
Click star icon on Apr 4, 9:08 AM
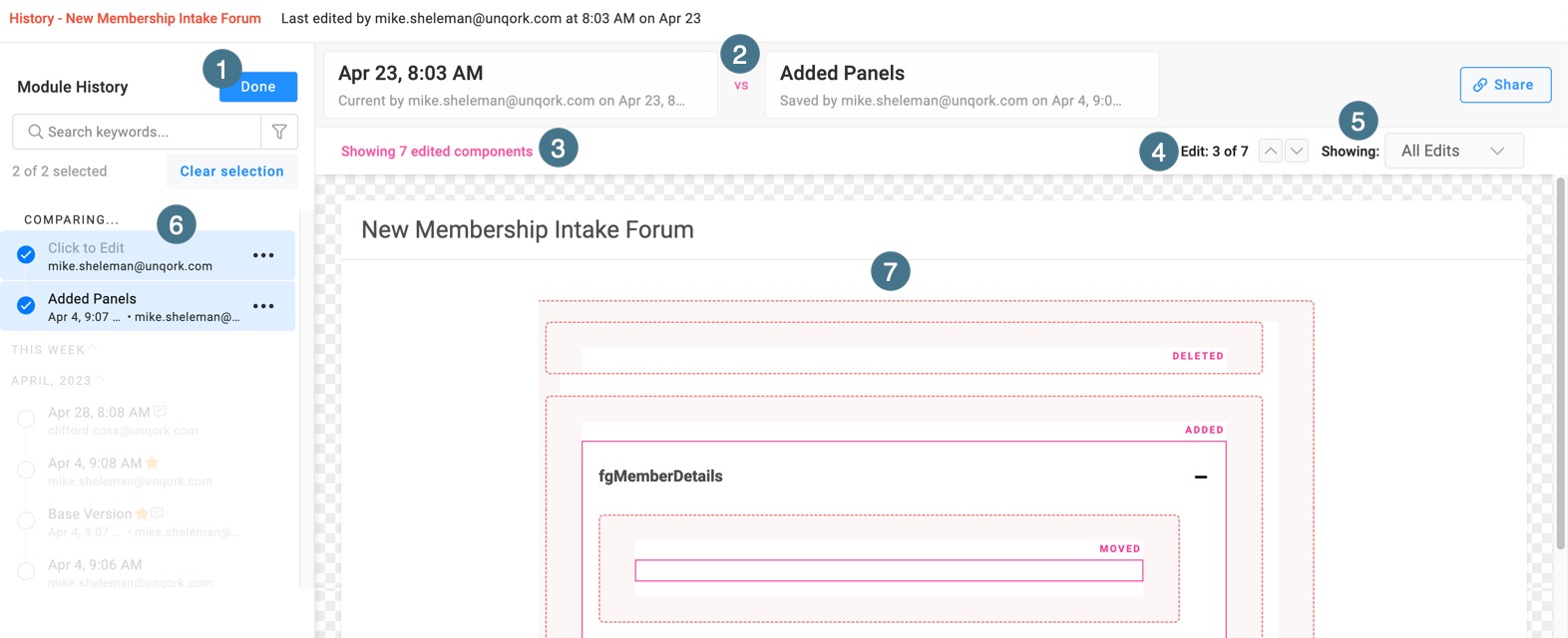152,463
